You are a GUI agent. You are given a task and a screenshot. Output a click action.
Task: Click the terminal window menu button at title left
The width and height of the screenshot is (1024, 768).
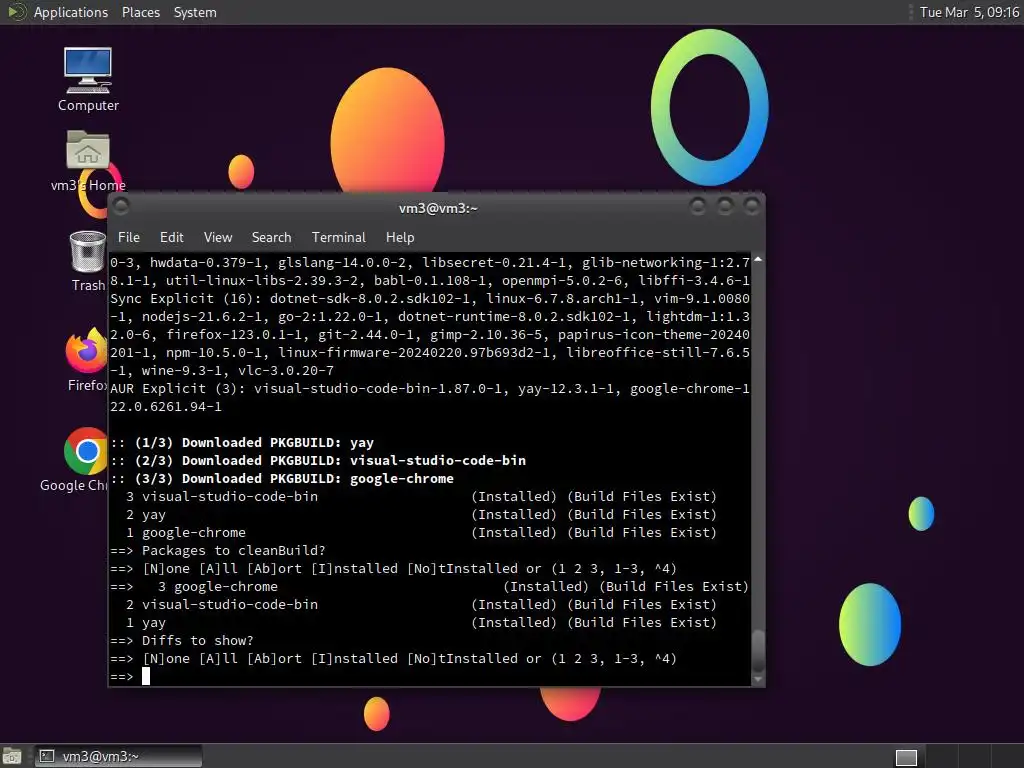tap(121, 207)
